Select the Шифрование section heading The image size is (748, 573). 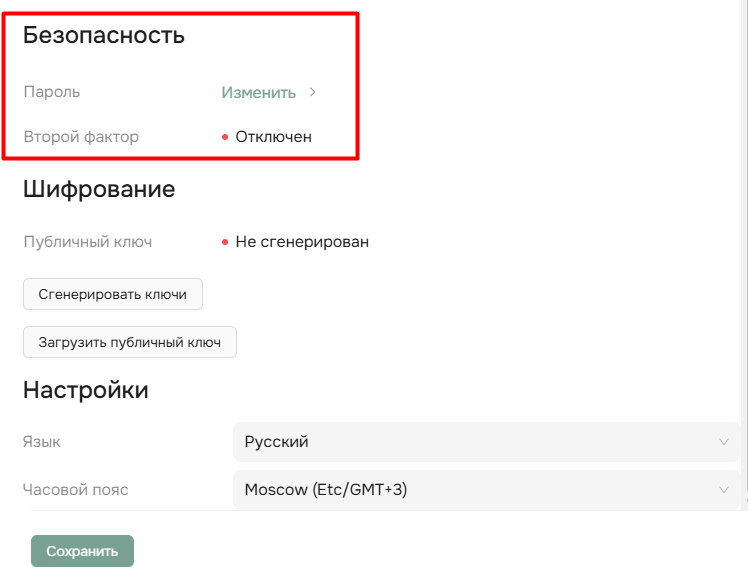click(x=99, y=189)
